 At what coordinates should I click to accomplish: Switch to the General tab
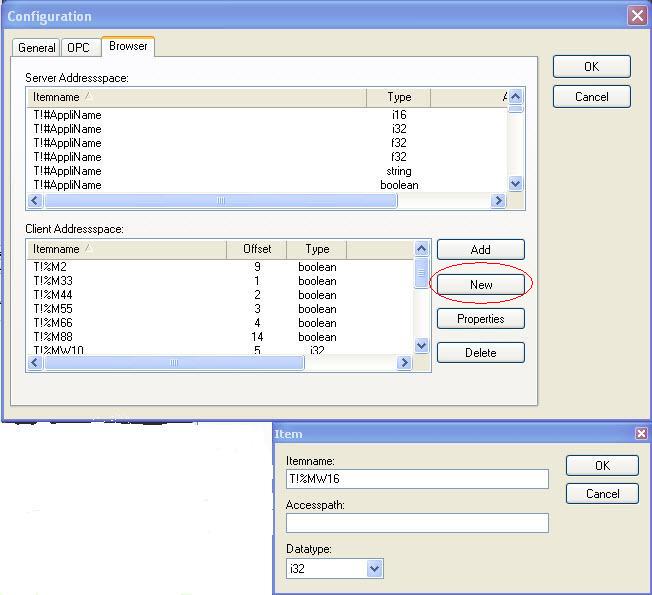pyautogui.click(x=37, y=48)
